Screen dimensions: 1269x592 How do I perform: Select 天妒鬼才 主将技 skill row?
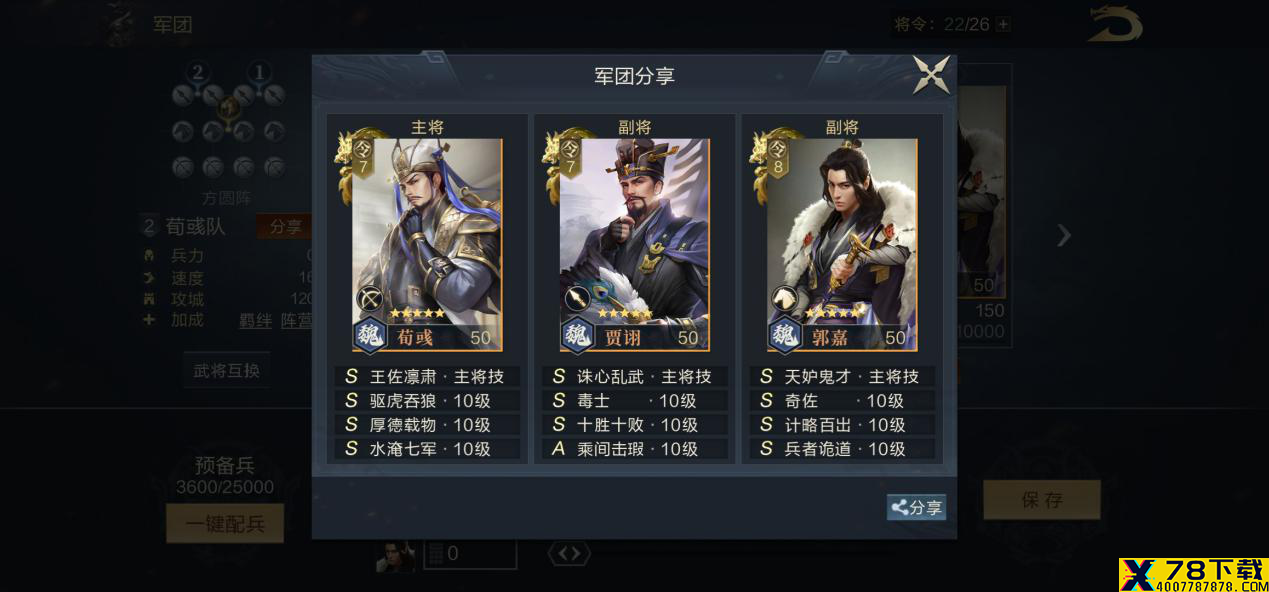coord(842,377)
